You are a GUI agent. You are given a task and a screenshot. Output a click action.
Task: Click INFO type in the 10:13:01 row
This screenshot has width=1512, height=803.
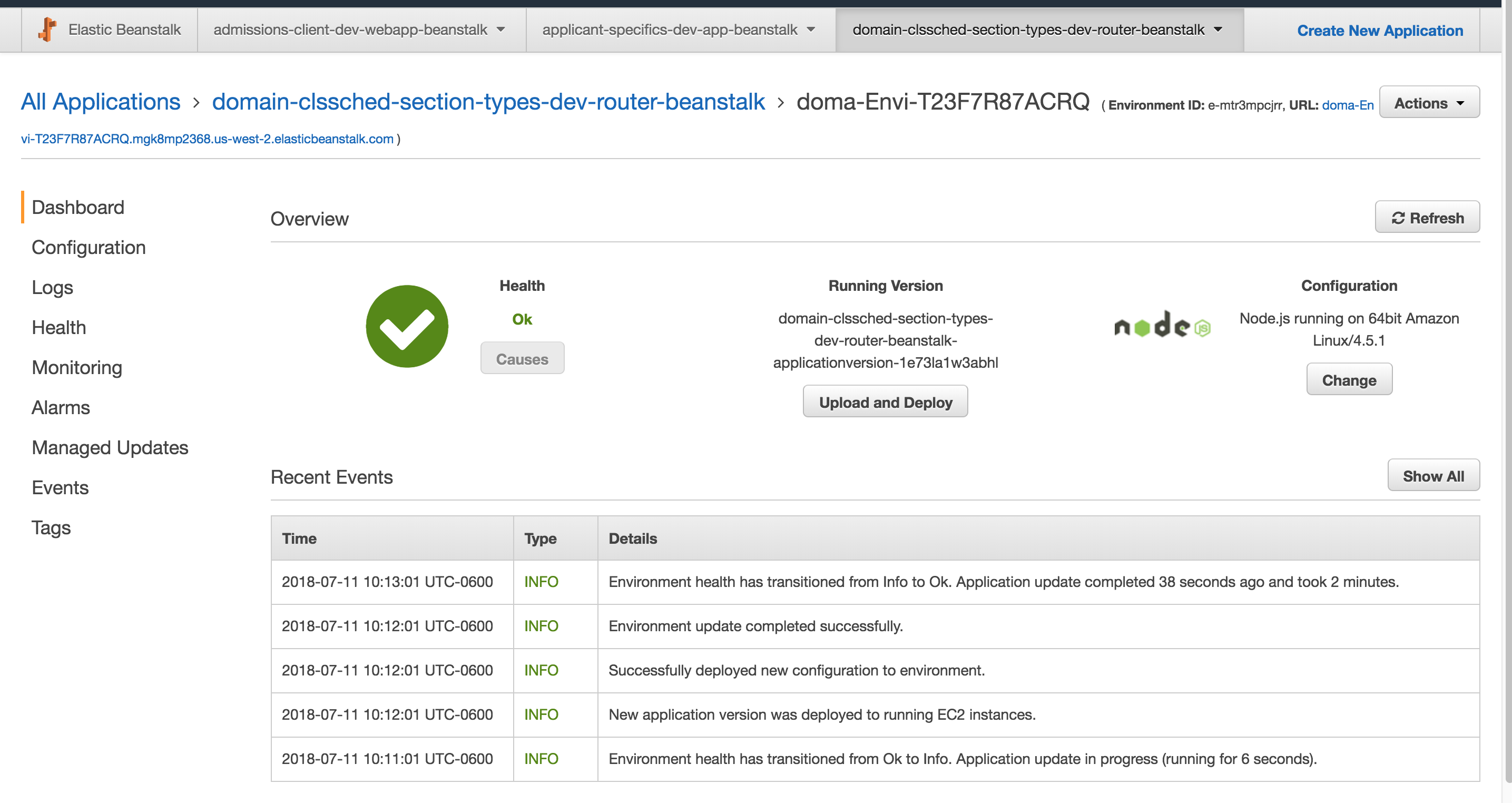(541, 582)
